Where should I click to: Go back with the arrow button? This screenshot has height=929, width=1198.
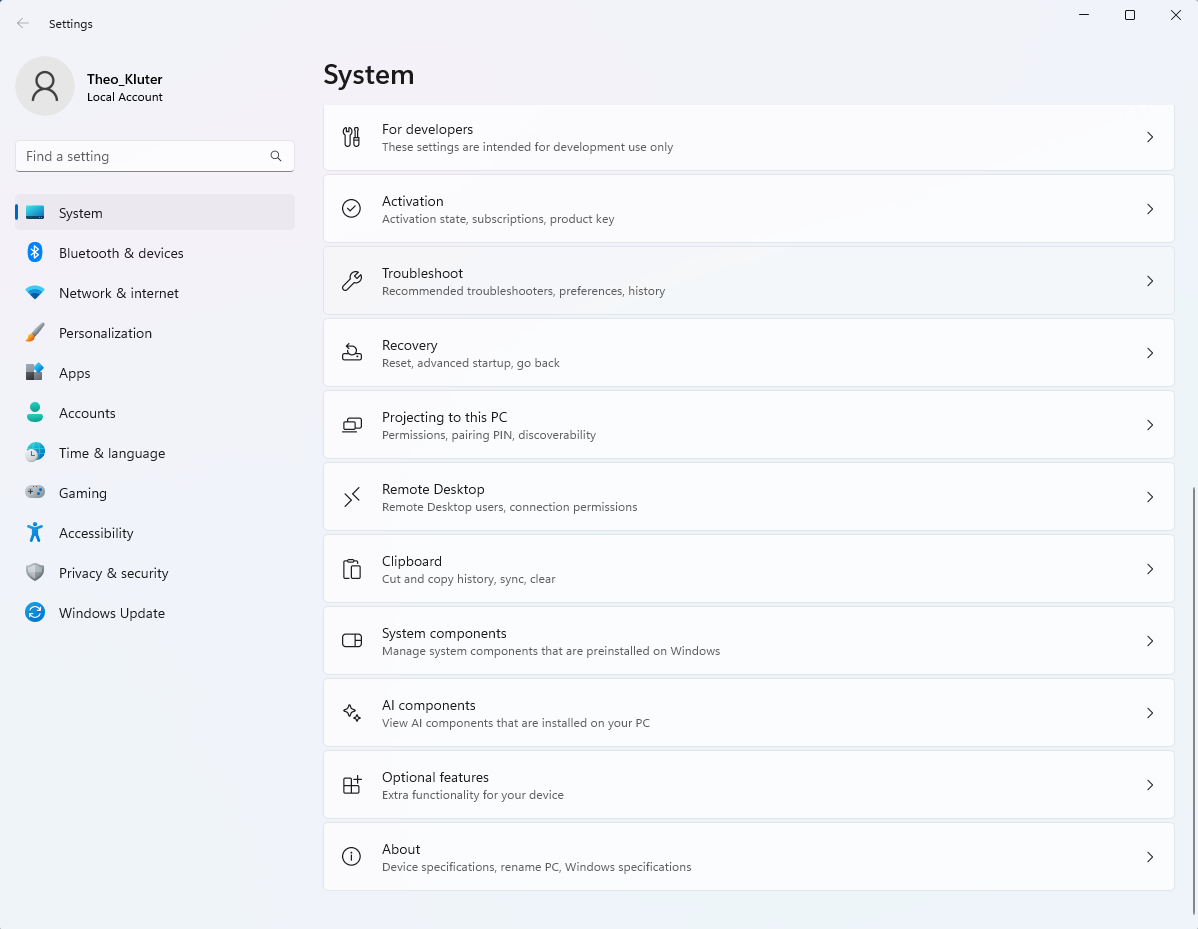coord(23,24)
